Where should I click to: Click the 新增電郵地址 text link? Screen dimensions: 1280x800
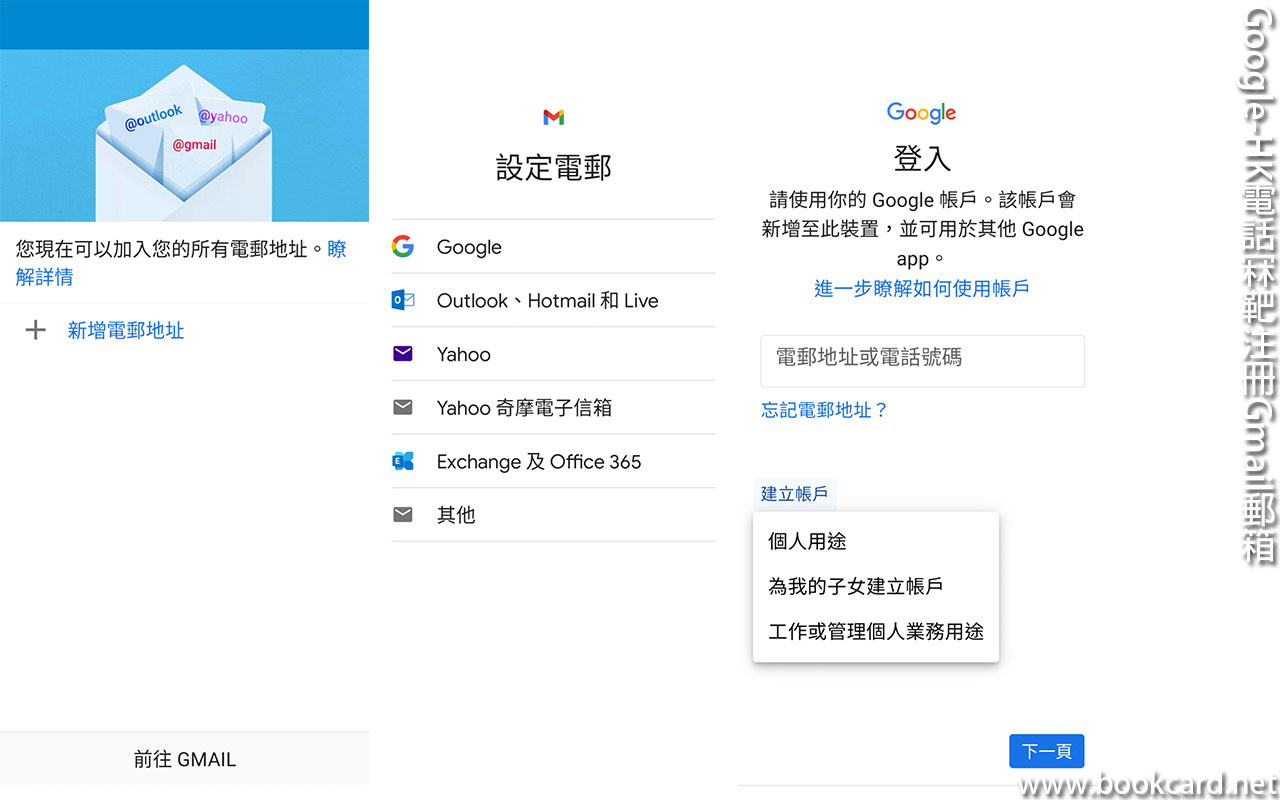(126, 330)
